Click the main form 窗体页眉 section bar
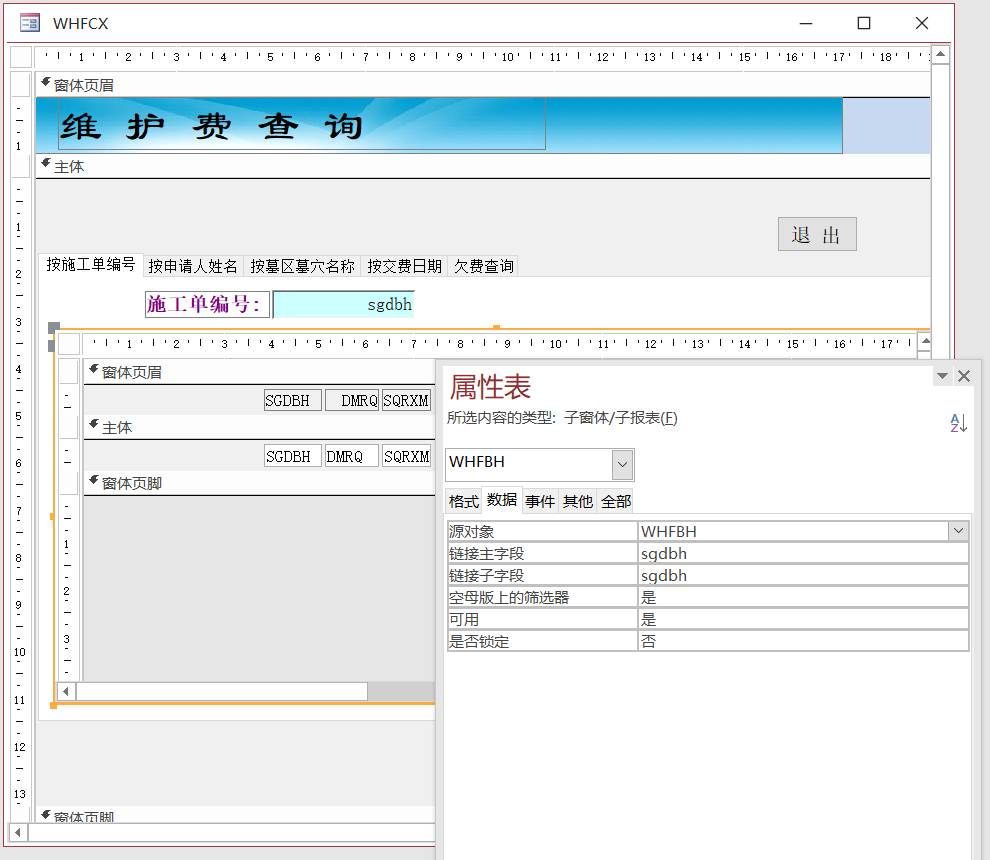 click(482, 85)
